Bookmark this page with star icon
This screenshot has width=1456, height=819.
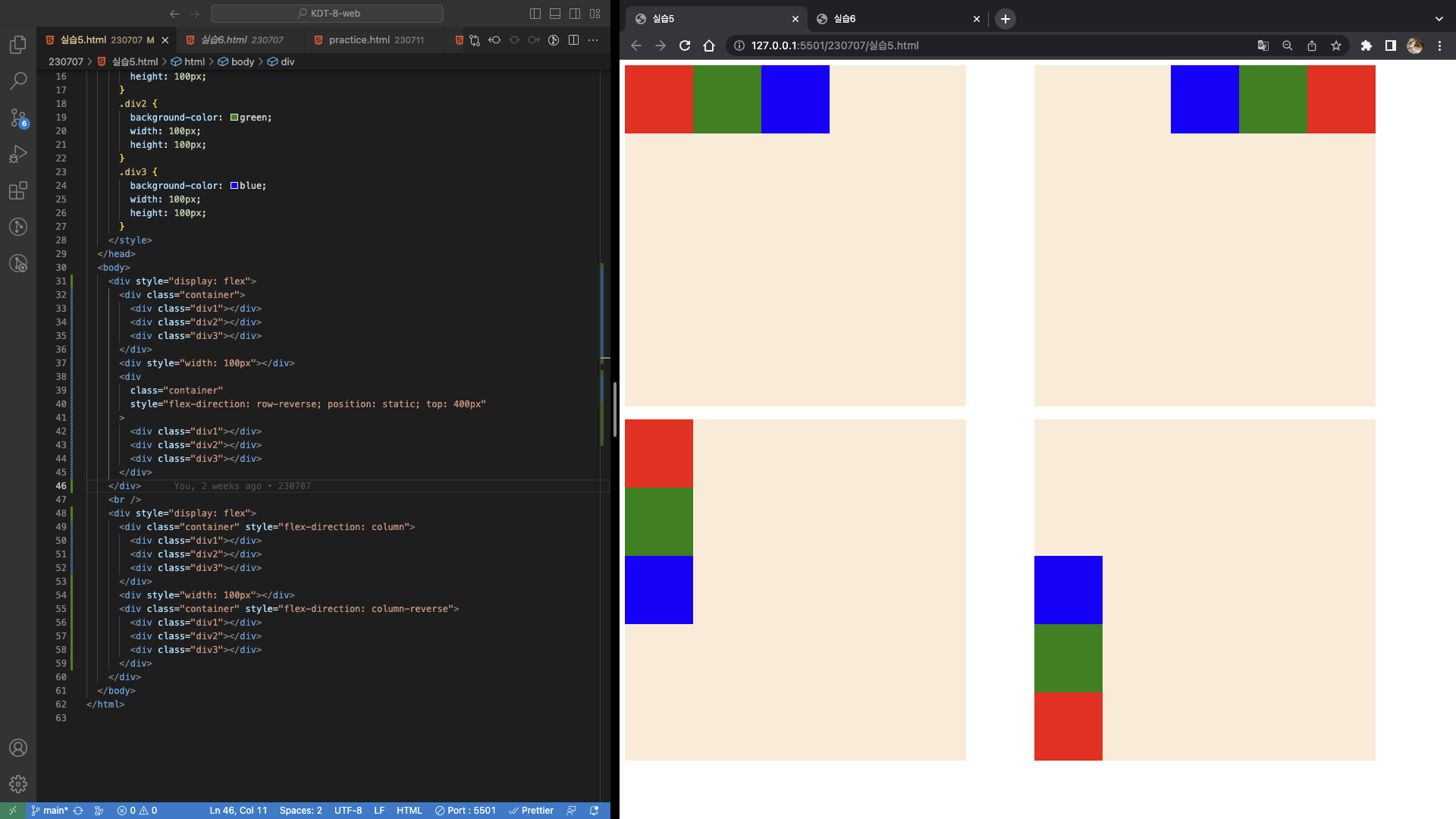[1335, 45]
